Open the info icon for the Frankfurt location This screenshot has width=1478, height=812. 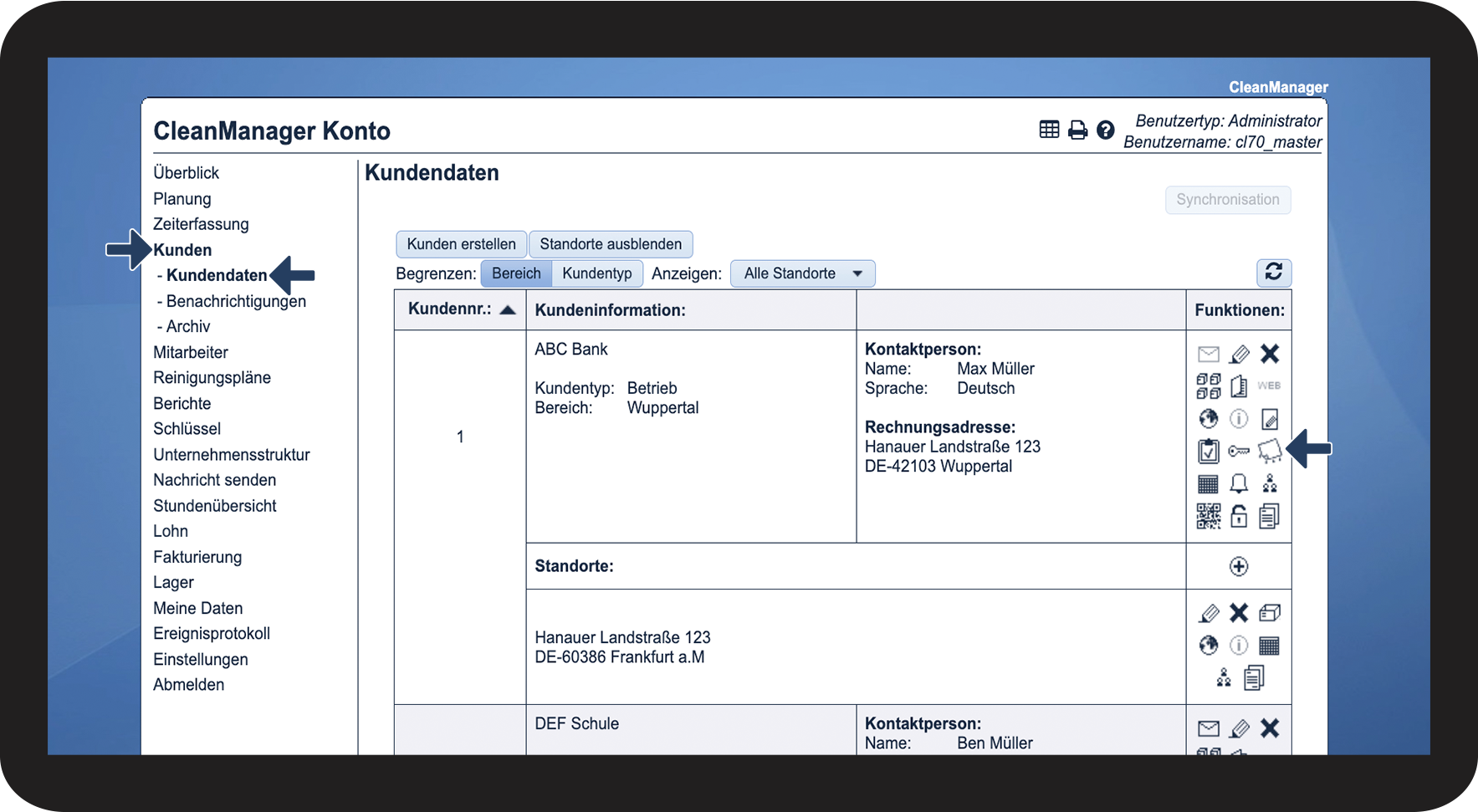click(1239, 645)
